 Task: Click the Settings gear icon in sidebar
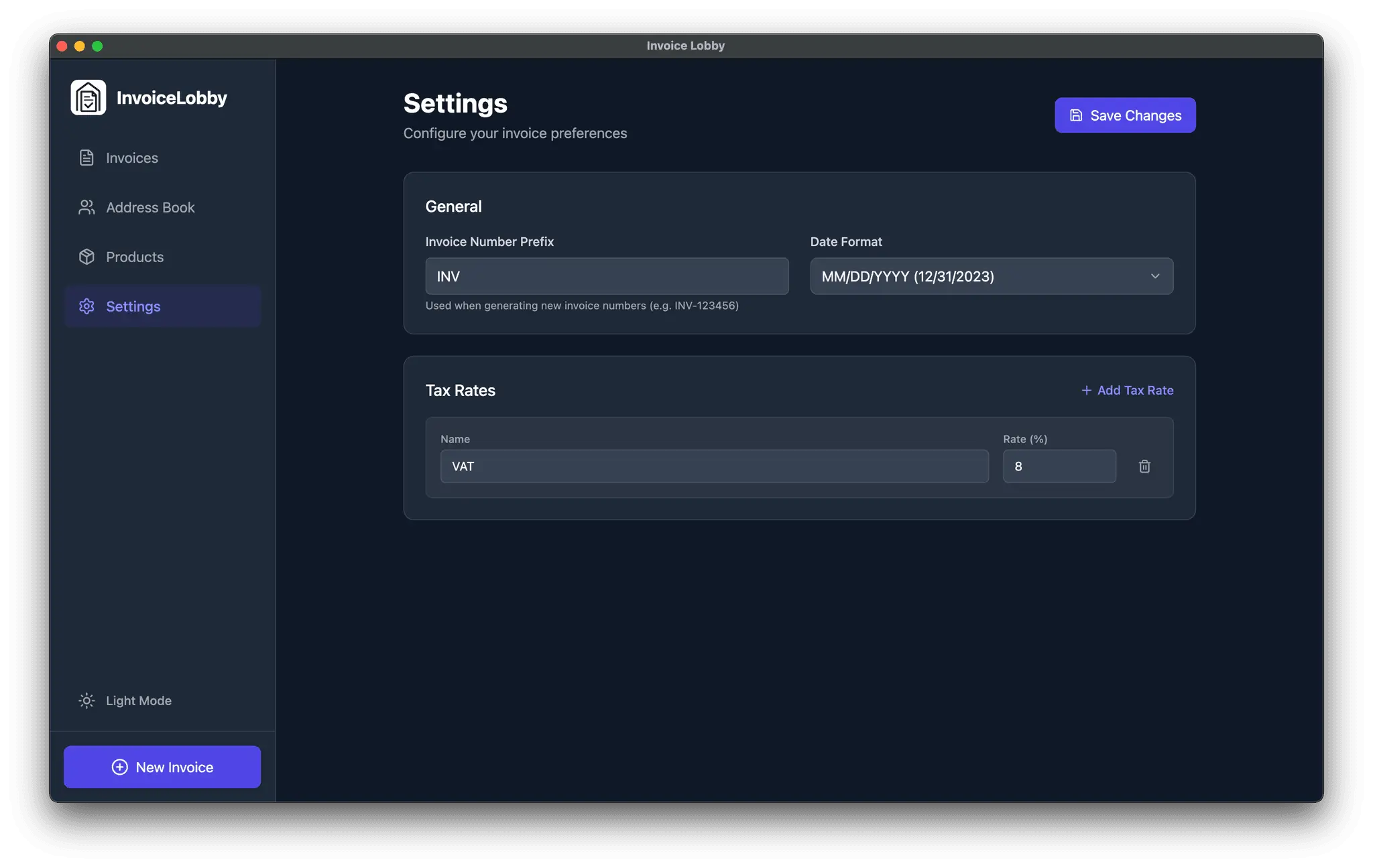86,306
